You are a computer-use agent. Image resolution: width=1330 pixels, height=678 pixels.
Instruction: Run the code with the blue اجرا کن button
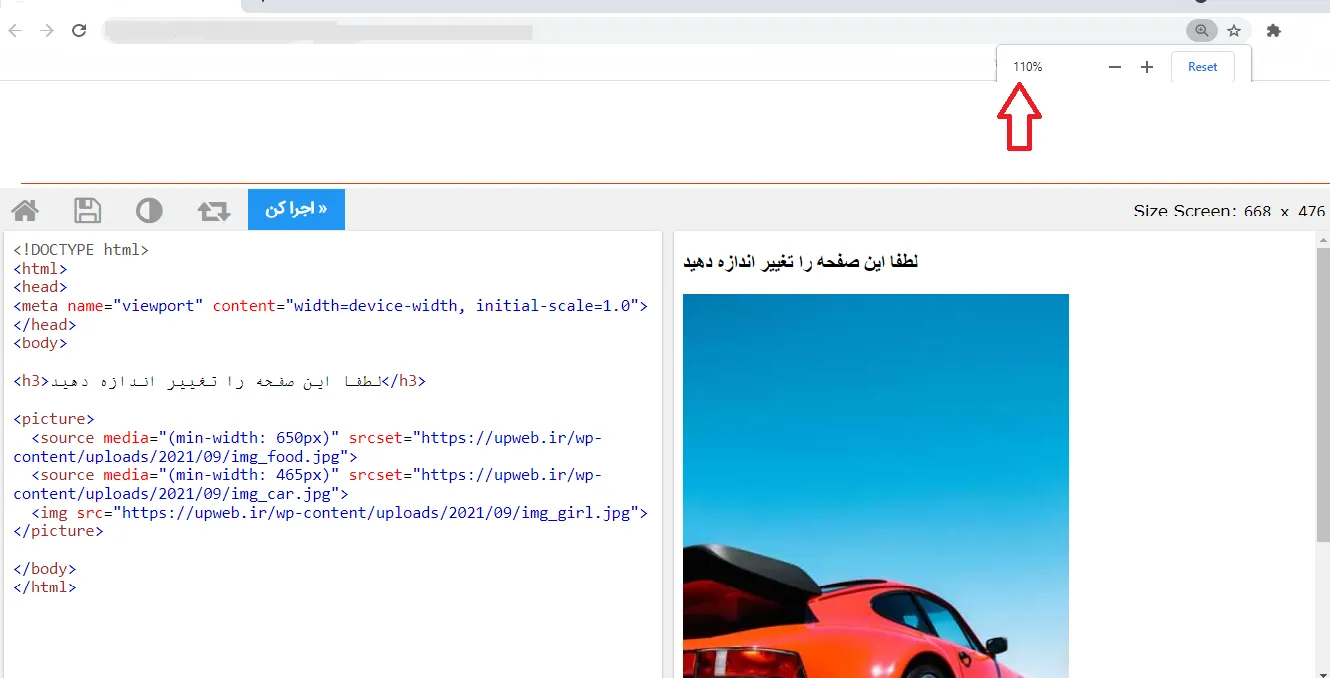(x=296, y=209)
